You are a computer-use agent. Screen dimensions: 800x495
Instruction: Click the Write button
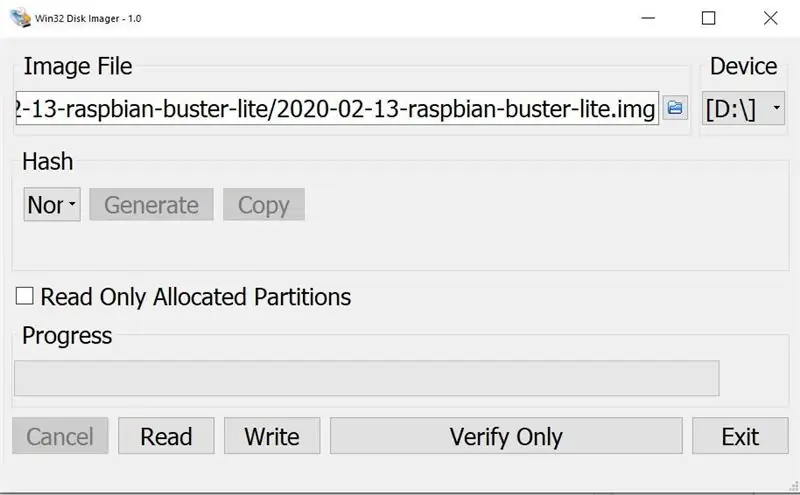point(272,436)
